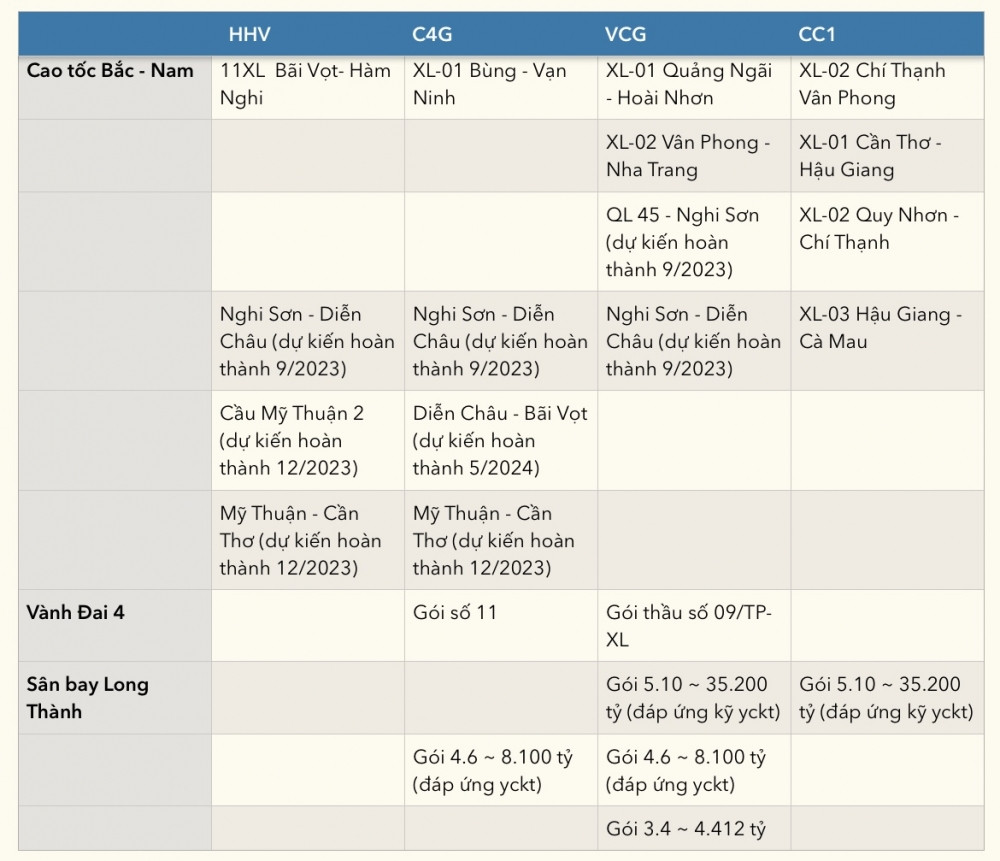Screen dimensions: 1000x861
Task: Click the HHV column header
Action: tap(249, 35)
